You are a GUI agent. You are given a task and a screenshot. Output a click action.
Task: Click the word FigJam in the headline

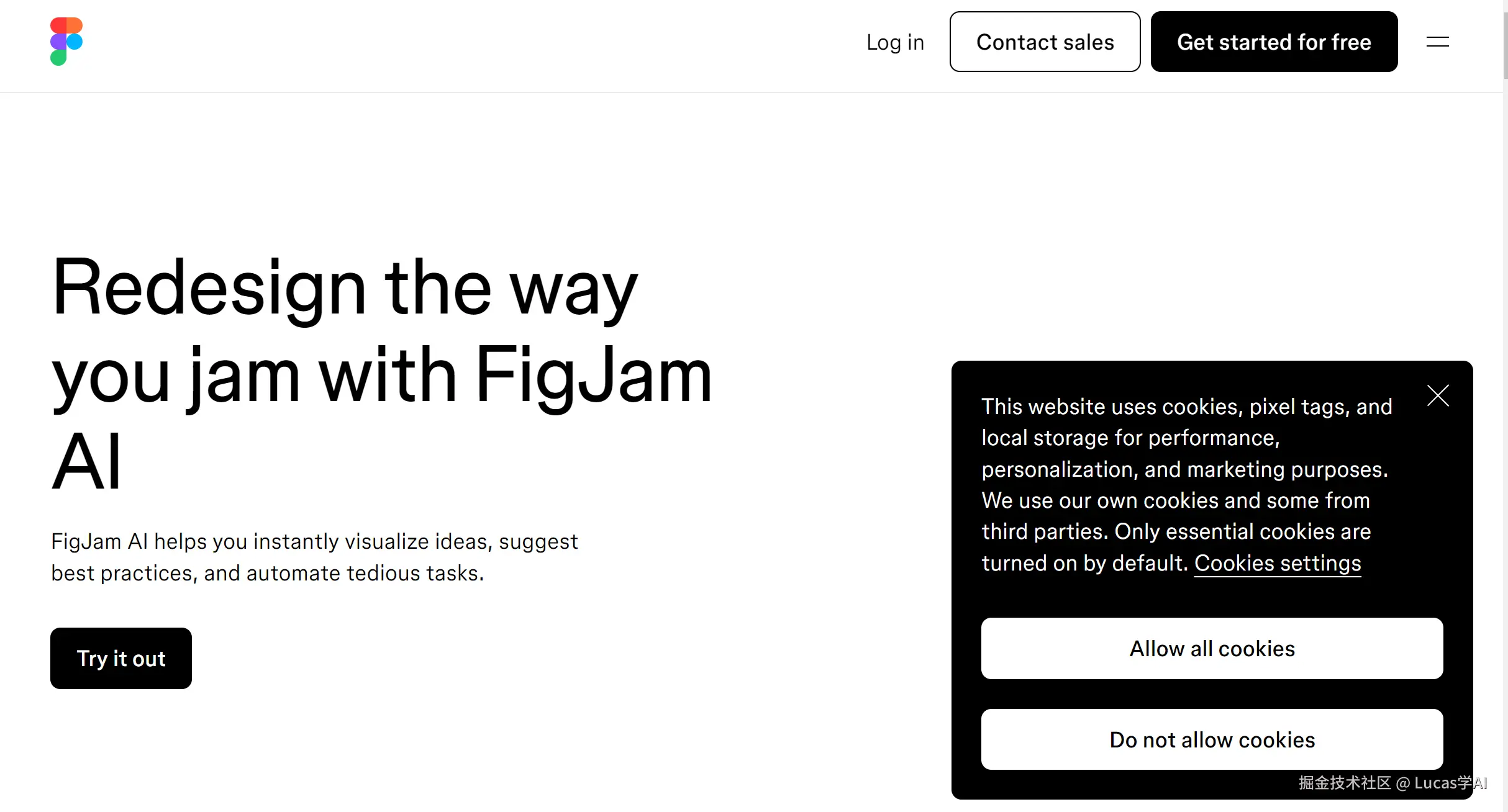point(593,375)
